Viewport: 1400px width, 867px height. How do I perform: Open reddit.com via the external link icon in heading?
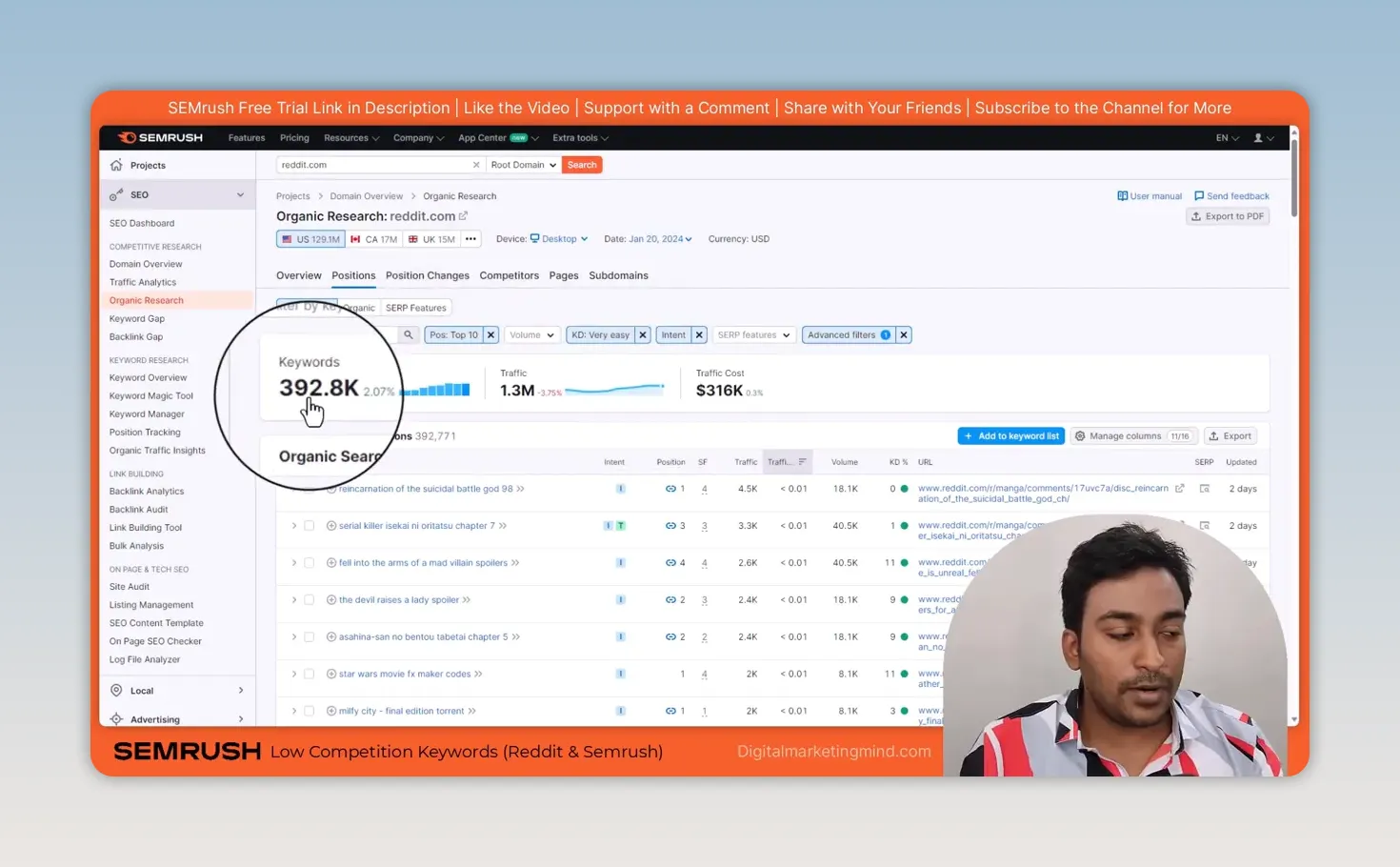tap(463, 216)
